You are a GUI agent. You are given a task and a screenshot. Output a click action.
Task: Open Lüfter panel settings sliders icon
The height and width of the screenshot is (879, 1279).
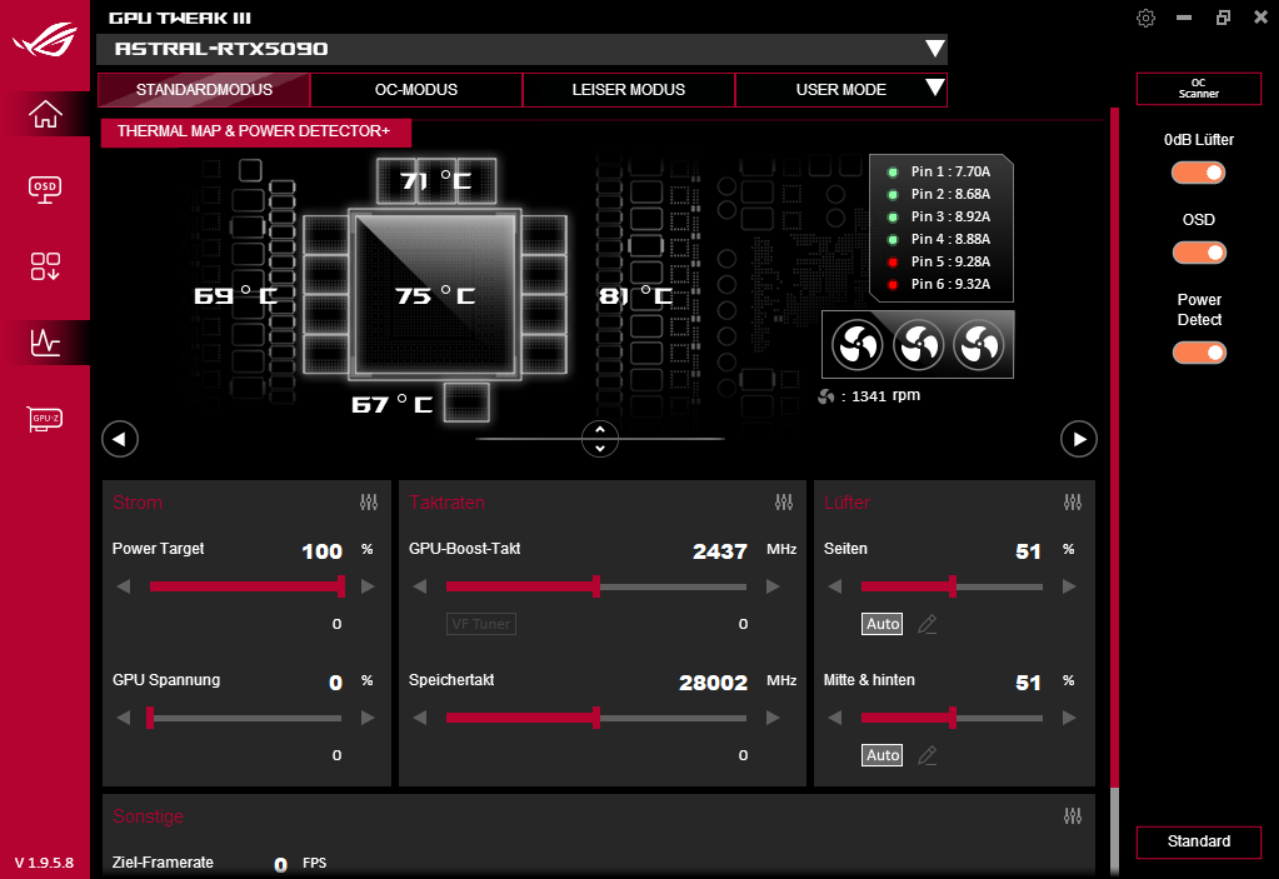pos(1073,502)
